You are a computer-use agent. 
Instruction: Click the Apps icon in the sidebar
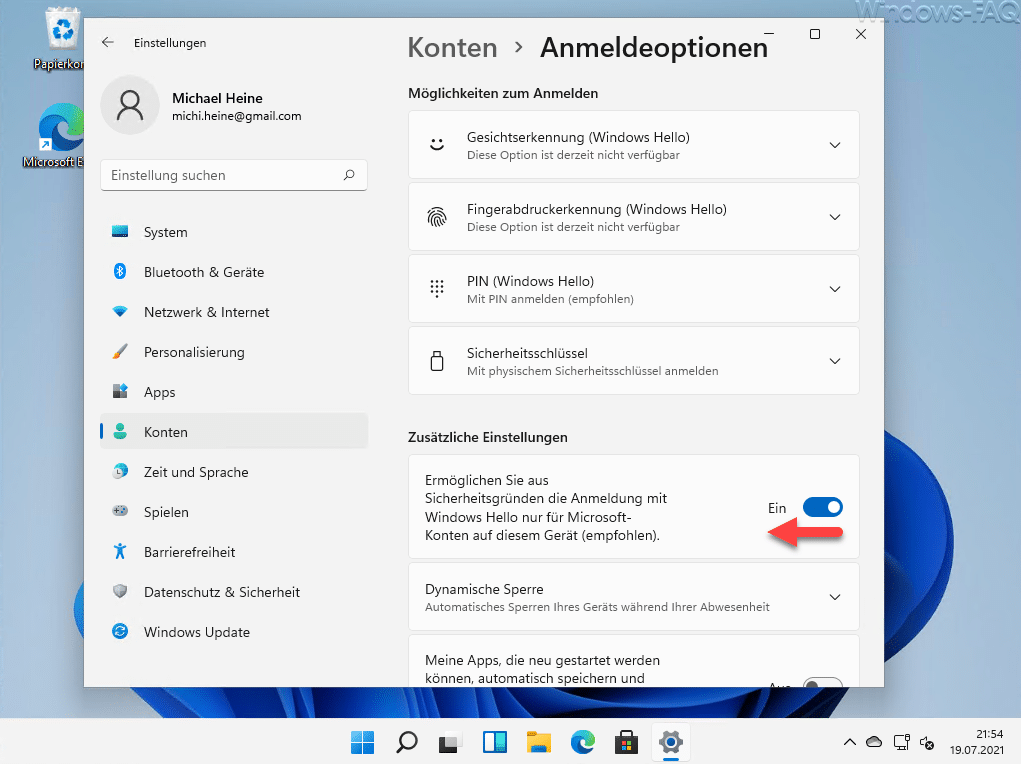[x=120, y=391]
